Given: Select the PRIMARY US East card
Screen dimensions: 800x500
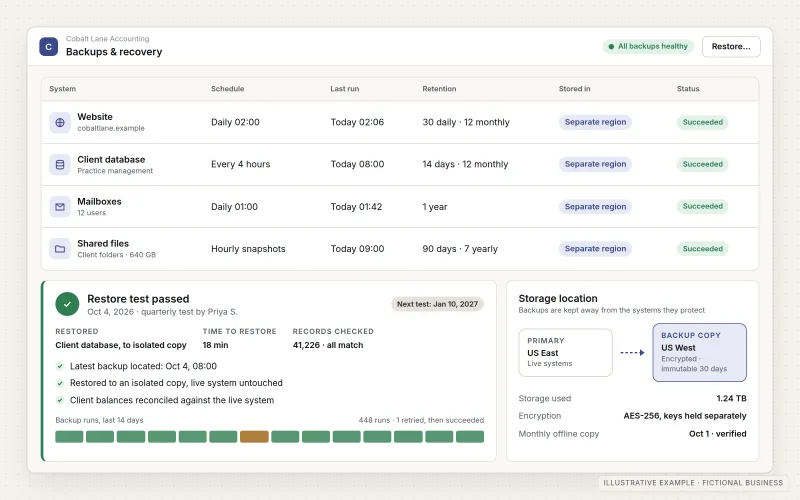Looking at the screenshot, I should click(565, 353).
